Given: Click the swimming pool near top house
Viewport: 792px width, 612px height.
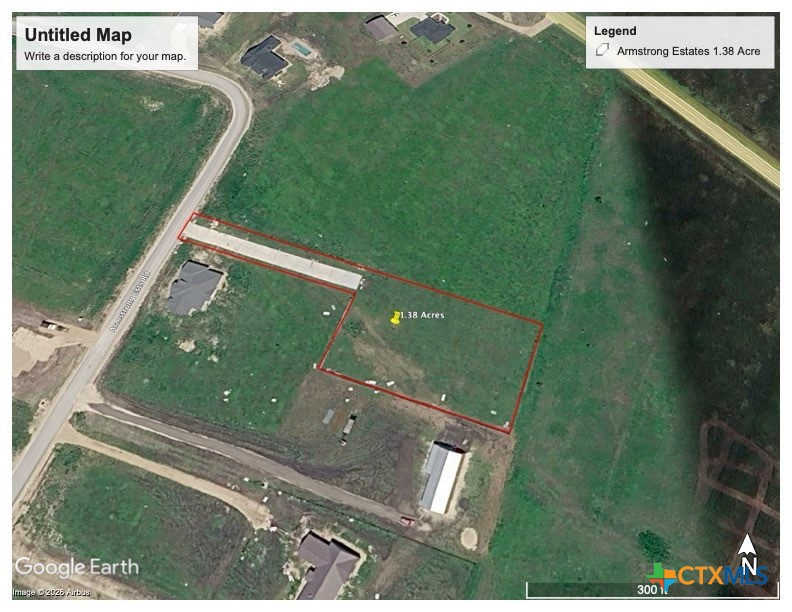Looking at the screenshot, I should coord(302,48).
